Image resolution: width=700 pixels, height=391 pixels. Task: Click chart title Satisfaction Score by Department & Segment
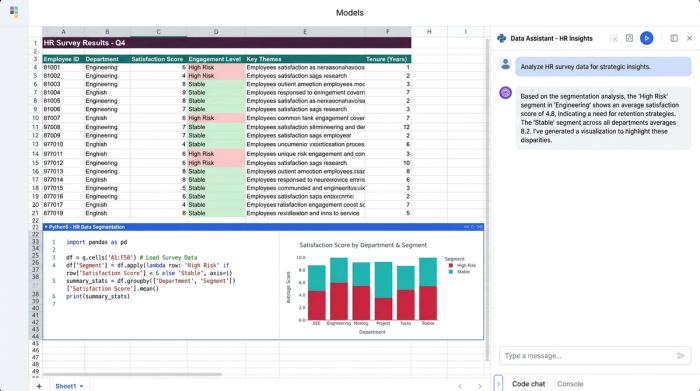click(363, 245)
